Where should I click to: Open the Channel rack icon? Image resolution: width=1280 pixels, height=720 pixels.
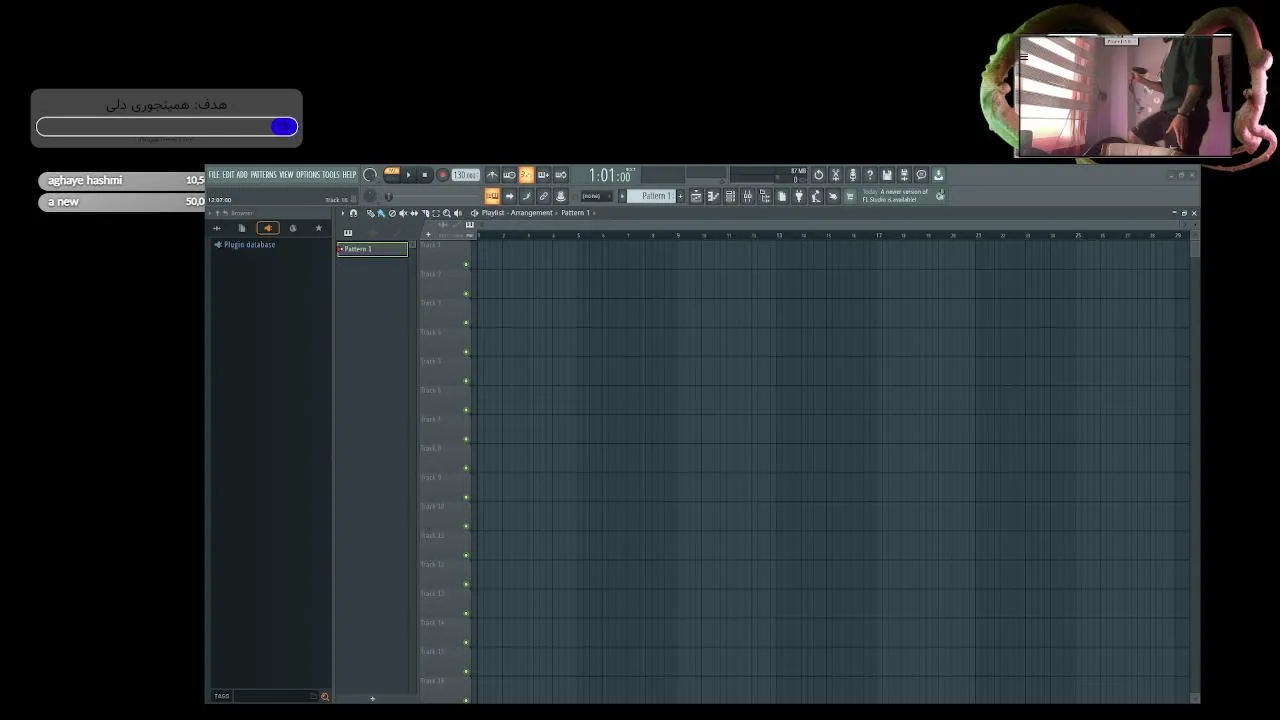pyautogui.click(x=730, y=196)
